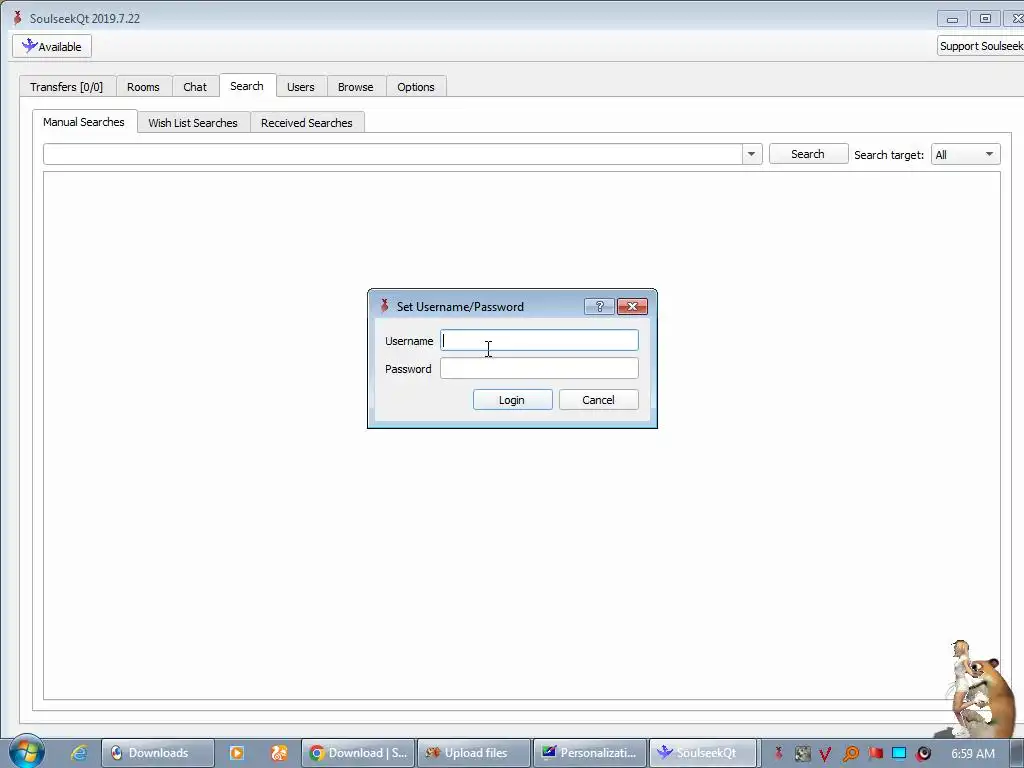This screenshot has width=1024, height=768.
Task: Switch to Received Searches subtab
Action: click(x=306, y=123)
